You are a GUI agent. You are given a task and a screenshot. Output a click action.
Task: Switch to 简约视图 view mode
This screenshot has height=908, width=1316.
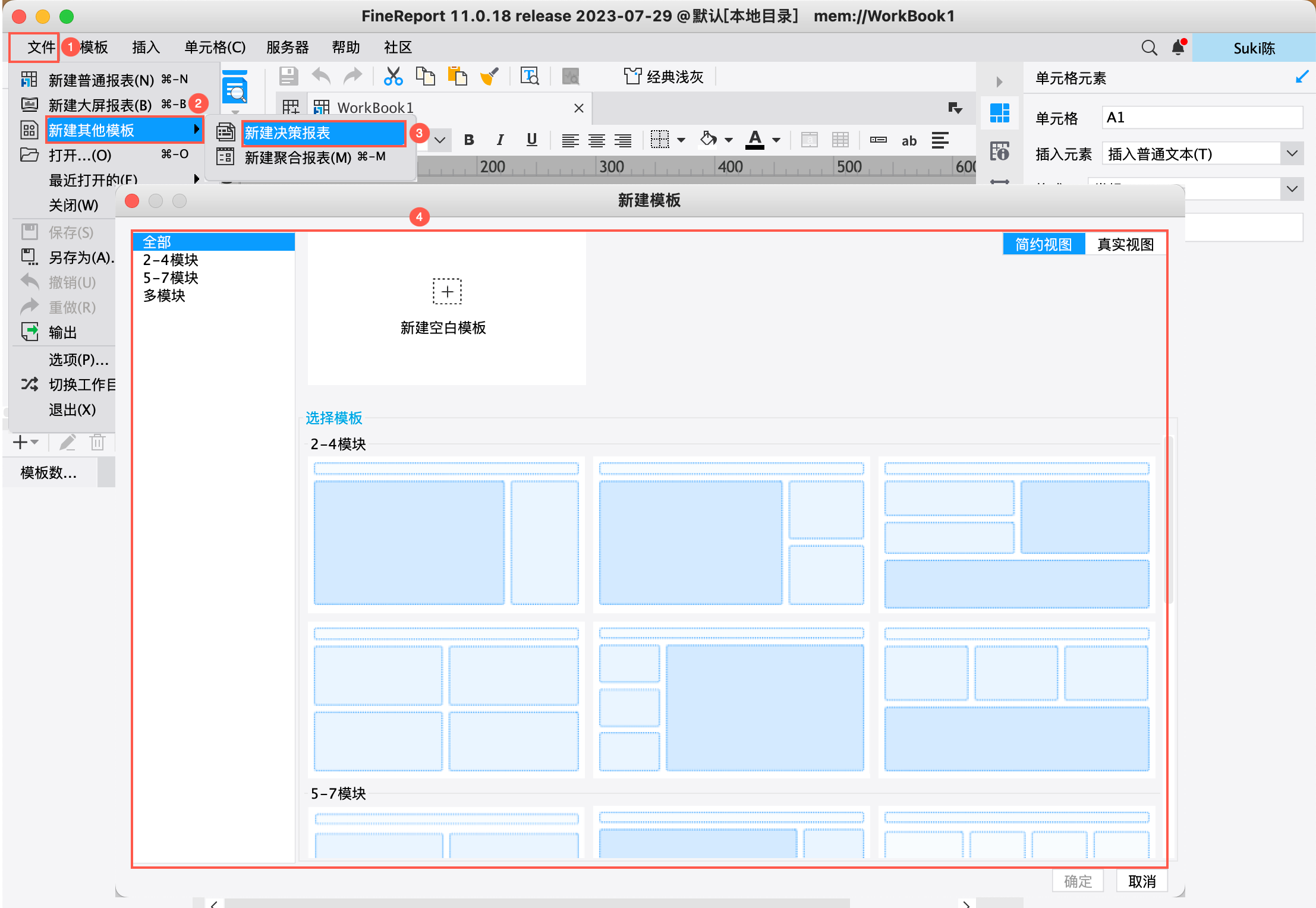click(x=1043, y=244)
